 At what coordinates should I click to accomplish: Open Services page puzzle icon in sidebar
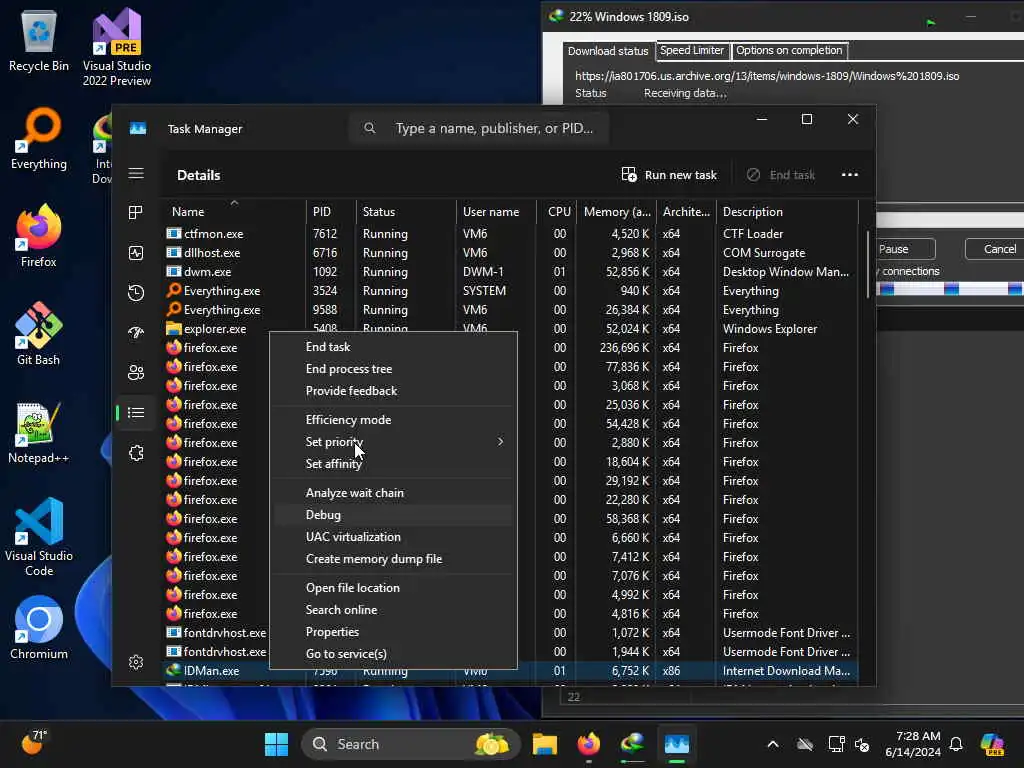coord(136,453)
